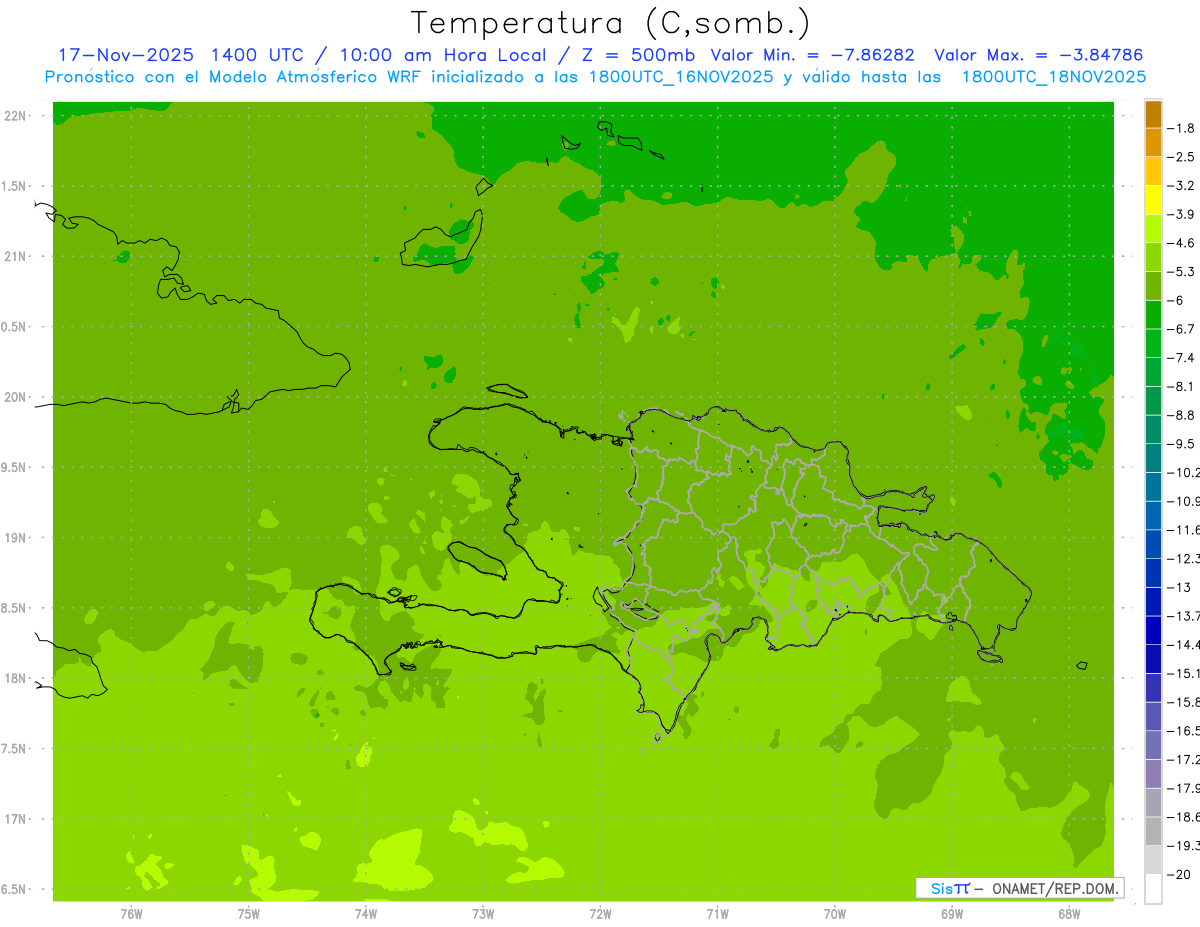This screenshot has height=927, width=1200.
Task: Pick the orange swatch between -1.8 and -2.5
Action: point(1153,143)
